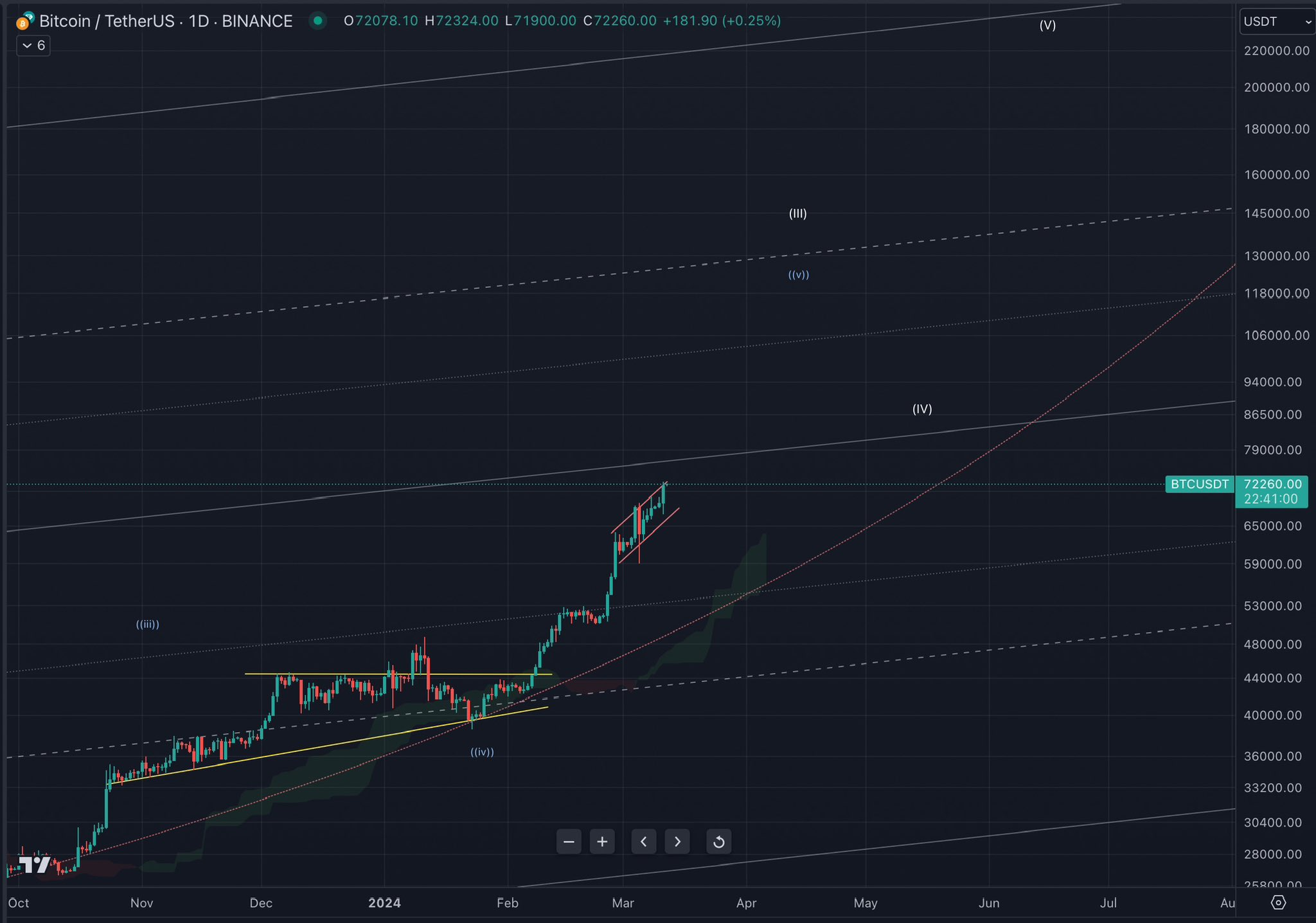Click the 2024 label on time axis
Viewport: 1316px width, 923px height.
click(x=384, y=903)
